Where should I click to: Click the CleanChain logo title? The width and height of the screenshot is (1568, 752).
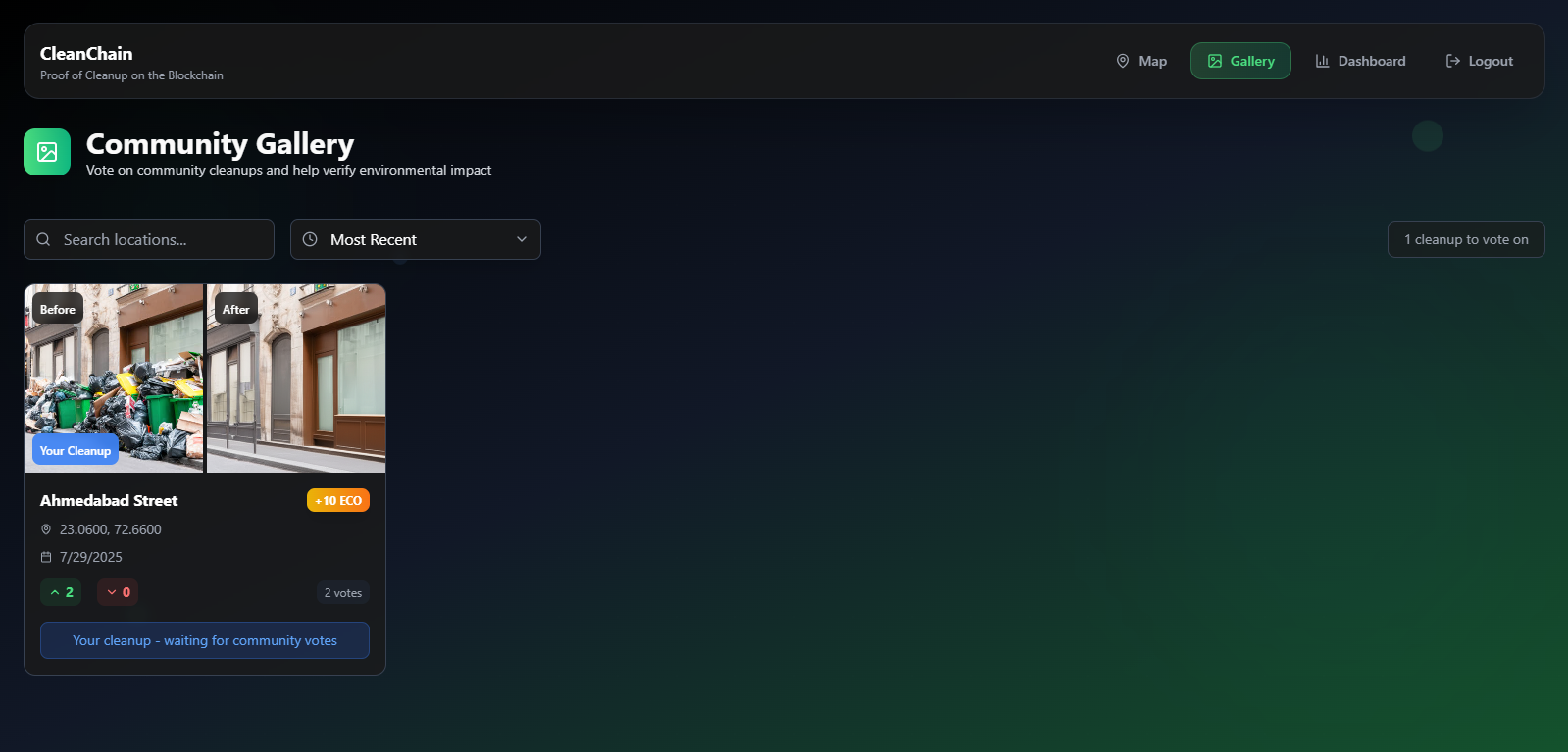pos(86,54)
